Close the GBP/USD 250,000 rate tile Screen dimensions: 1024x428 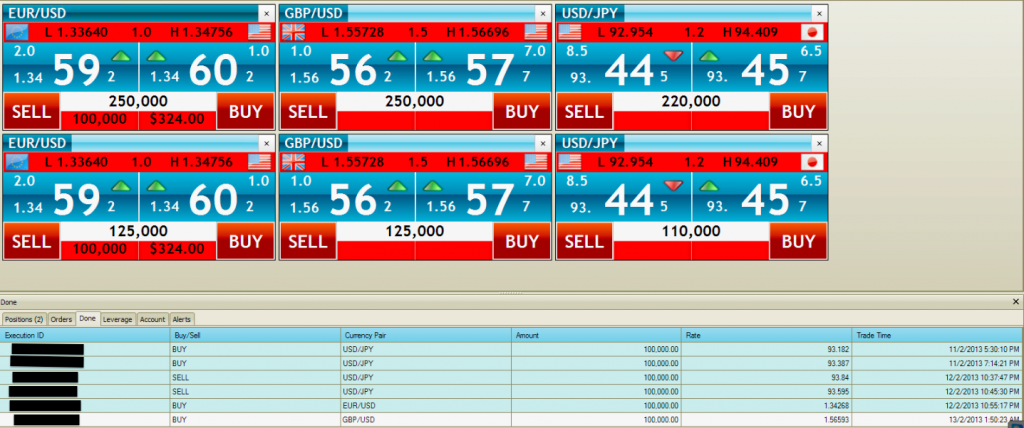pyautogui.click(x=542, y=14)
